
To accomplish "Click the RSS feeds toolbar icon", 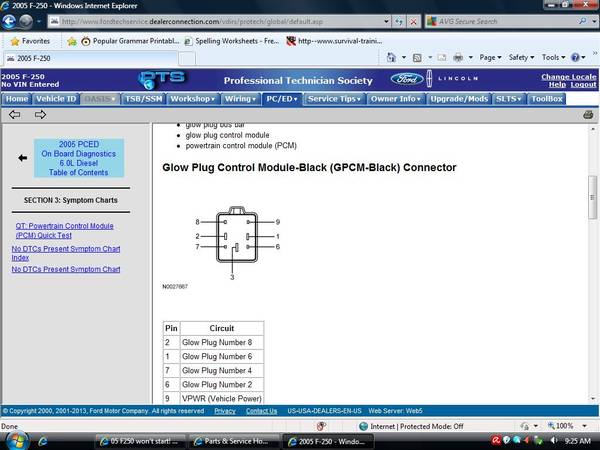I will (x=417, y=57).
